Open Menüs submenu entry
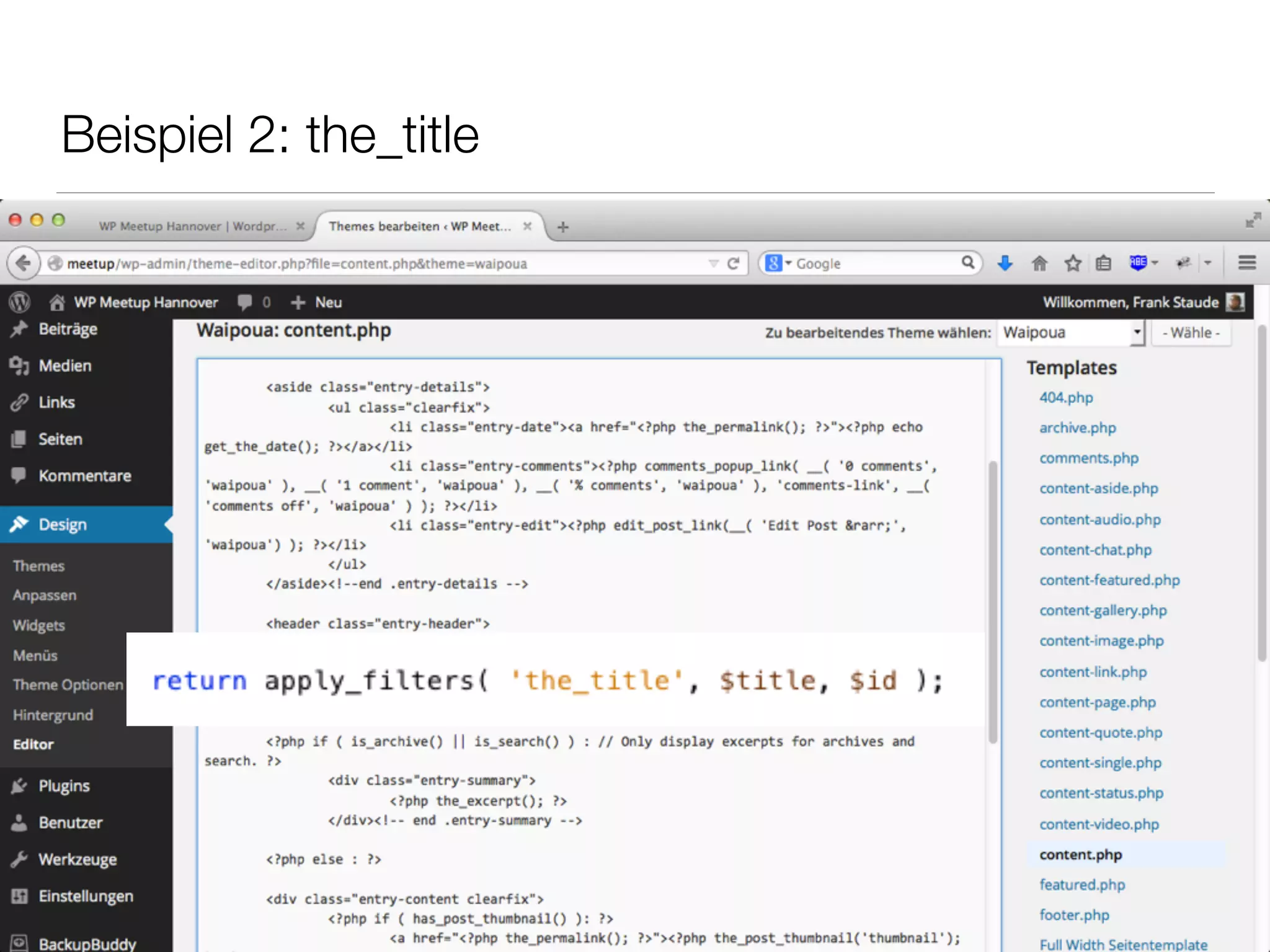Screen dimensions: 1270x952 [x=35, y=655]
